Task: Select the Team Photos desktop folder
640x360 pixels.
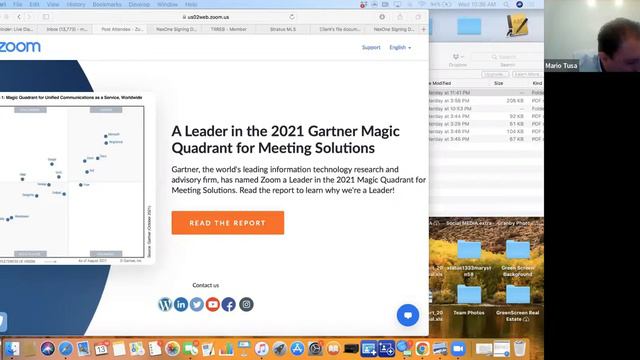Action: click(x=469, y=300)
